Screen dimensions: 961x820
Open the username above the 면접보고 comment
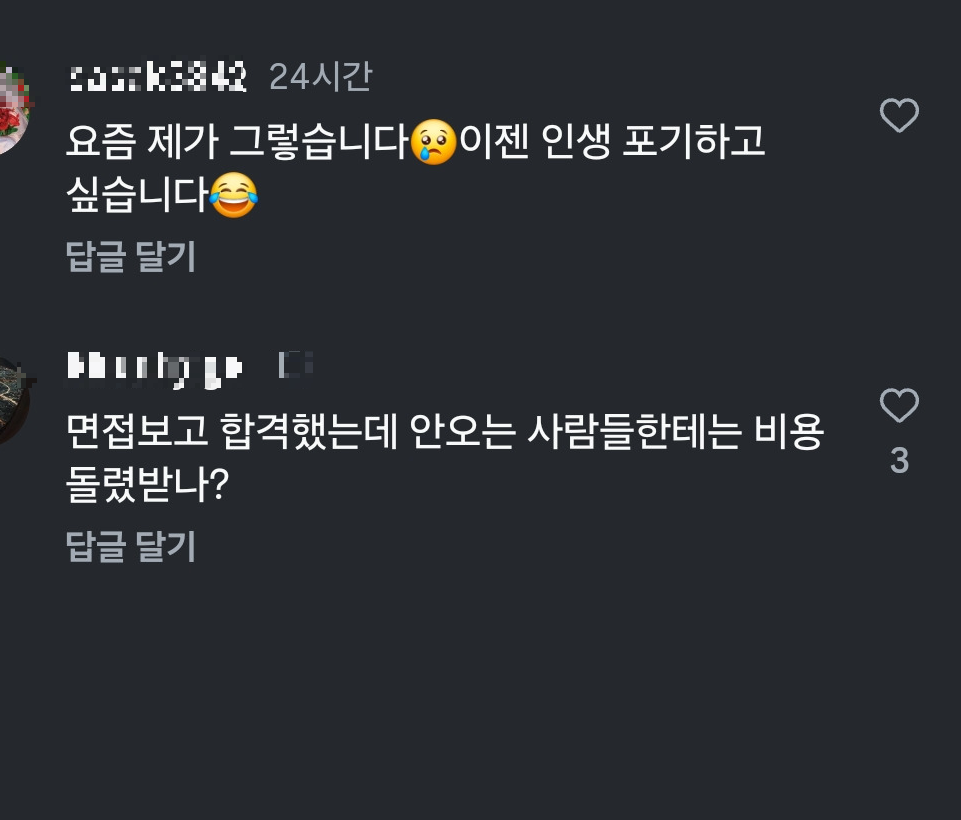tap(154, 366)
